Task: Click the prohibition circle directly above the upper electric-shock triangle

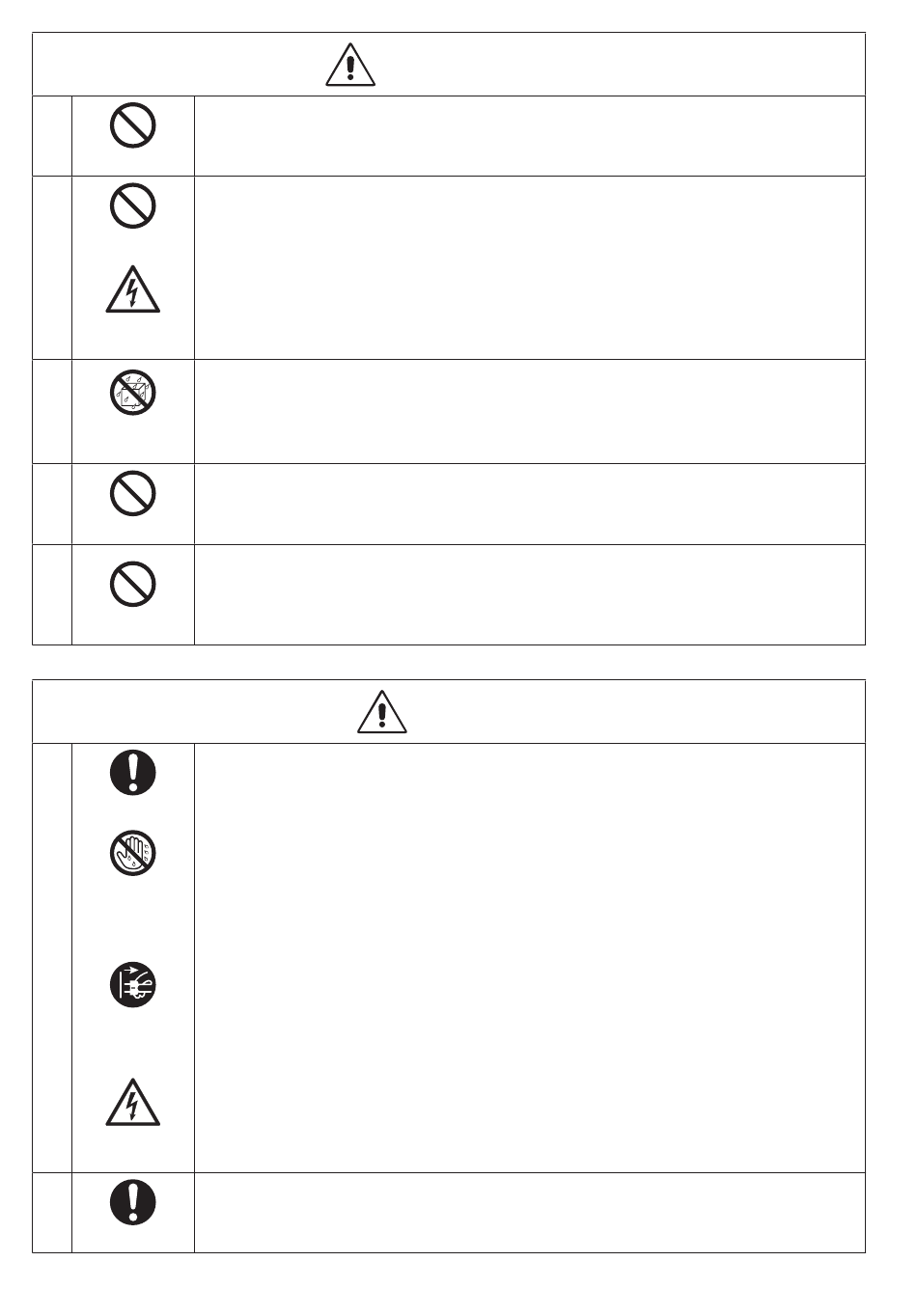Action: (x=133, y=206)
